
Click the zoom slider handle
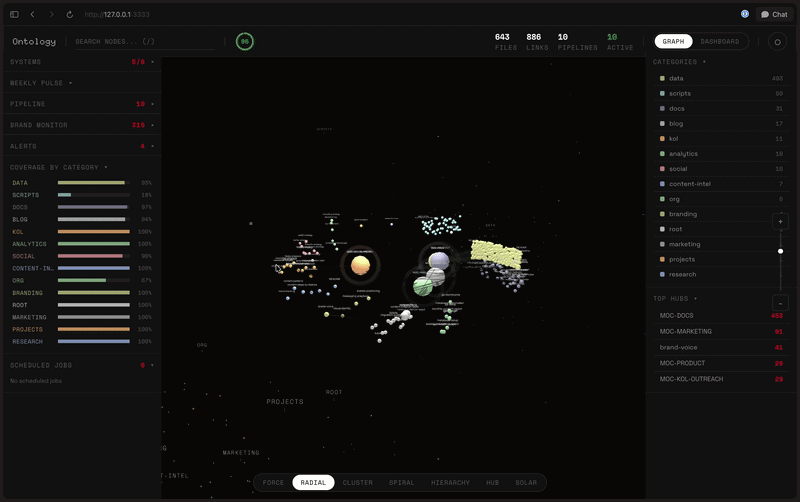780,251
